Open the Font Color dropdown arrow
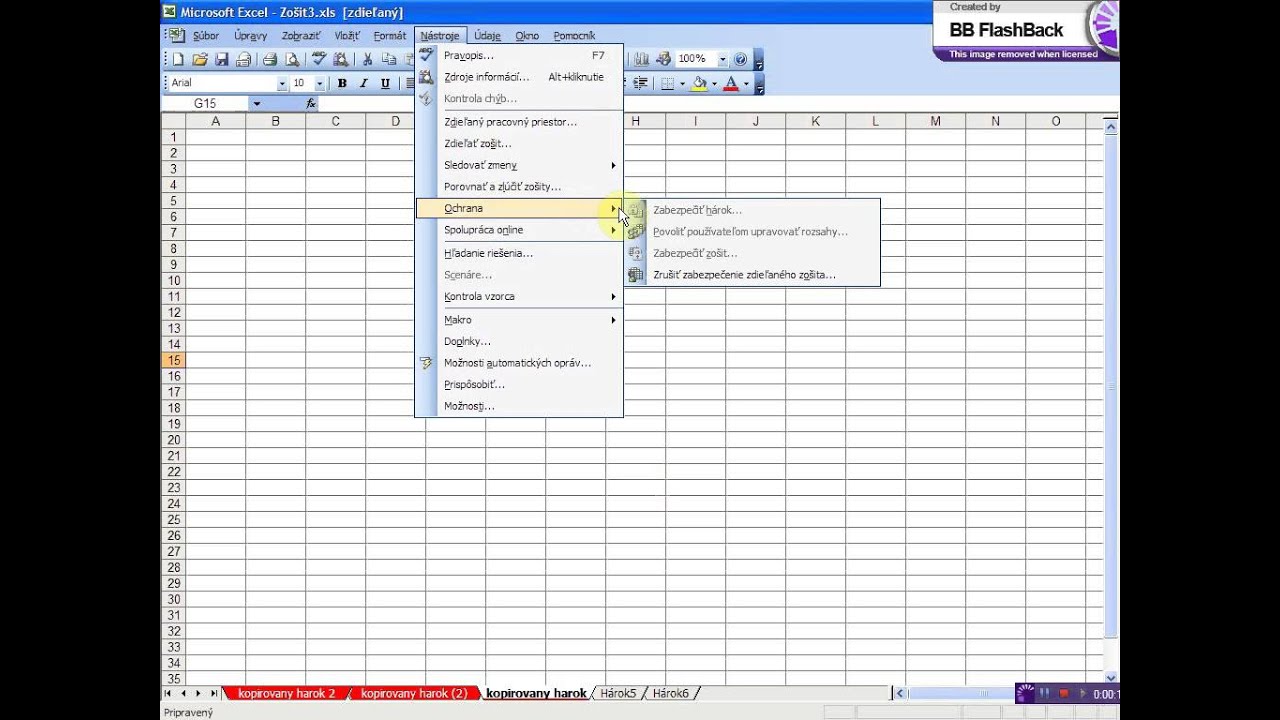 coord(746,83)
